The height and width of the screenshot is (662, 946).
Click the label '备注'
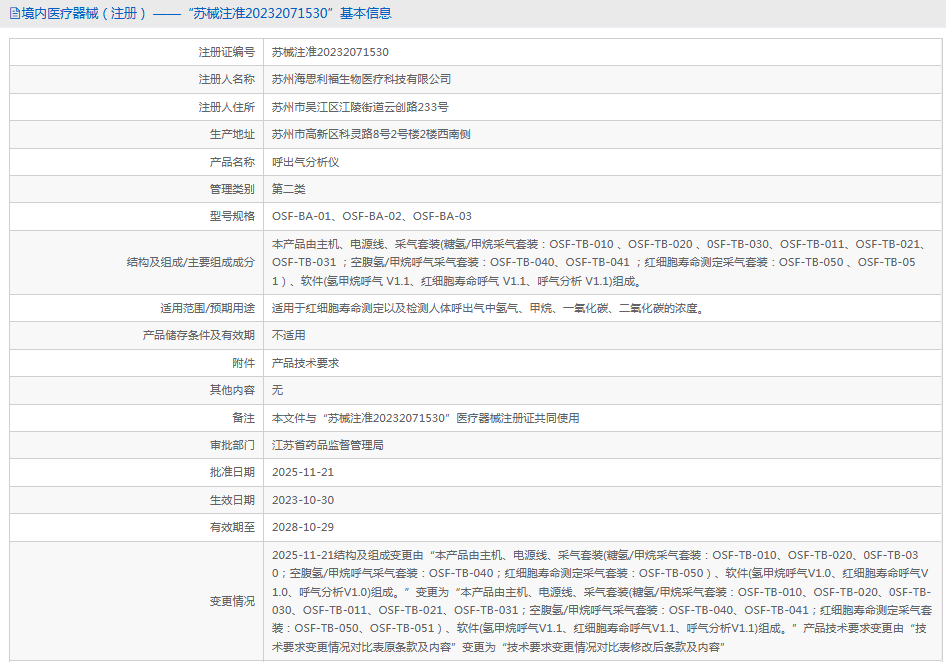point(244,418)
